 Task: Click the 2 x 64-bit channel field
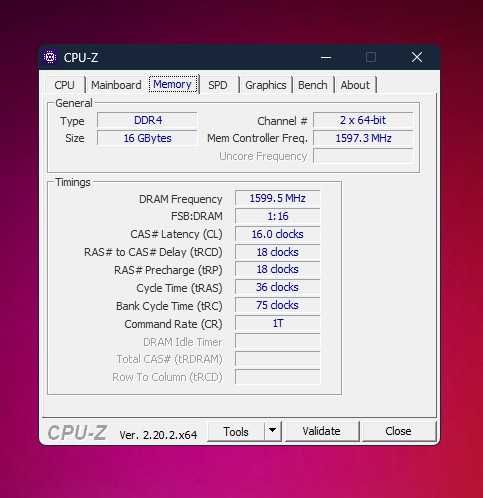(x=363, y=120)
